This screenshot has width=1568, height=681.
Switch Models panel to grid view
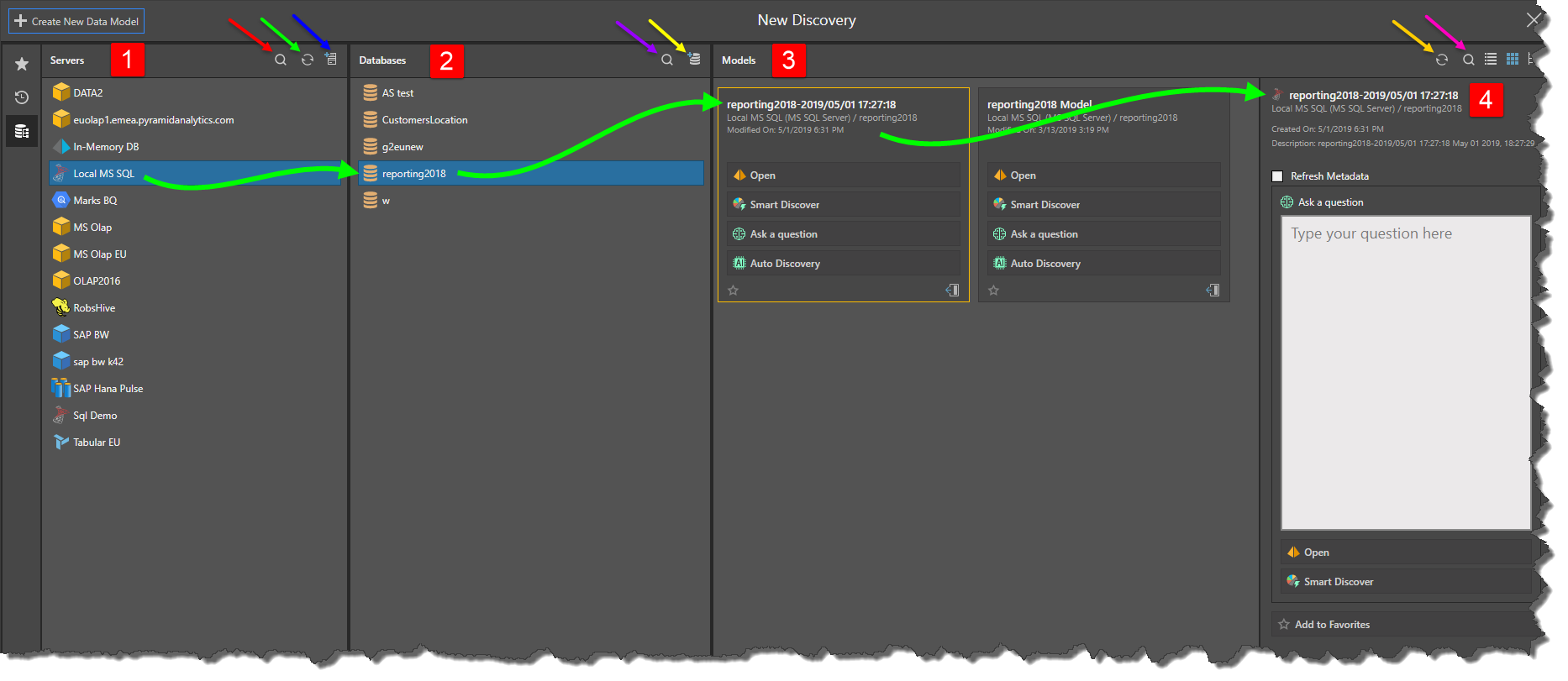coord(1513,60)
